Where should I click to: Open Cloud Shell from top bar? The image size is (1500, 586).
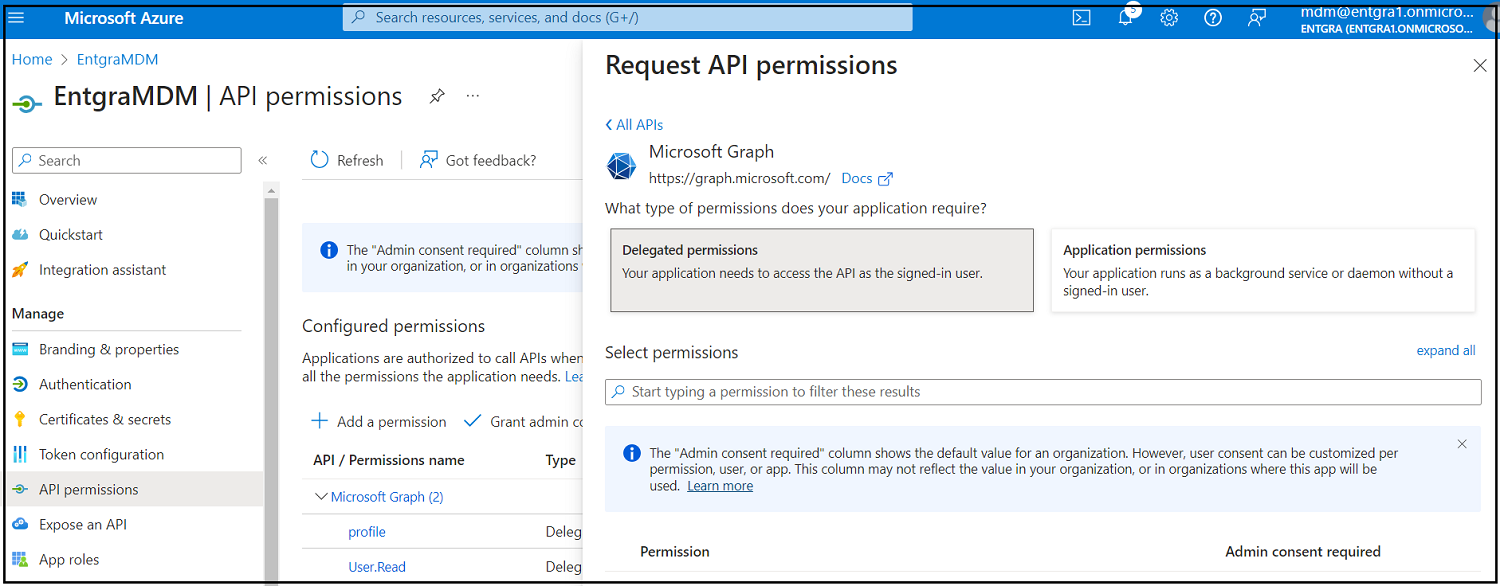click(1081, 17)
